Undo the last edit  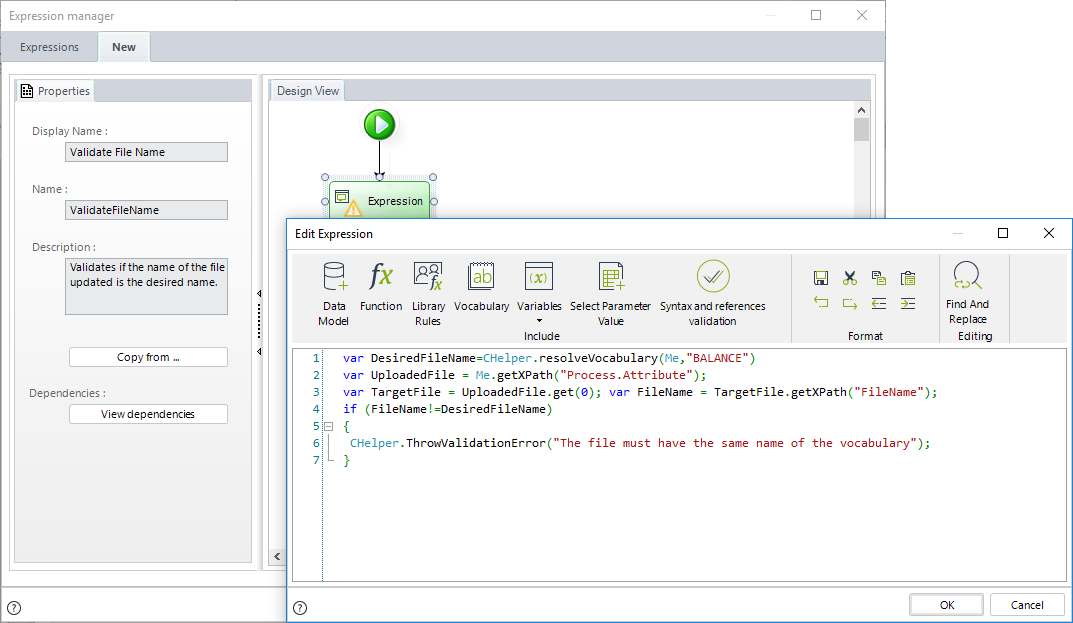[820, 303]
